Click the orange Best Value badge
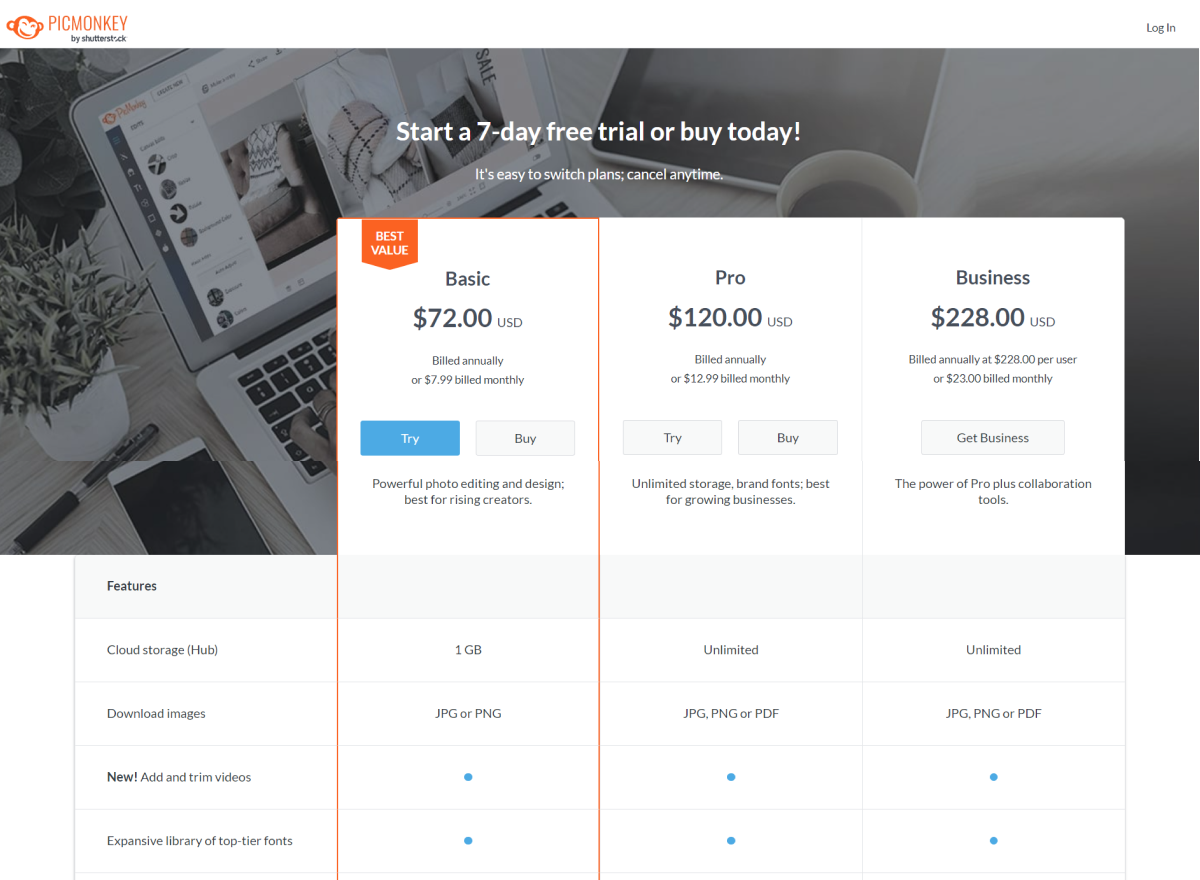 pyautogui.click(x=389, y=243)
